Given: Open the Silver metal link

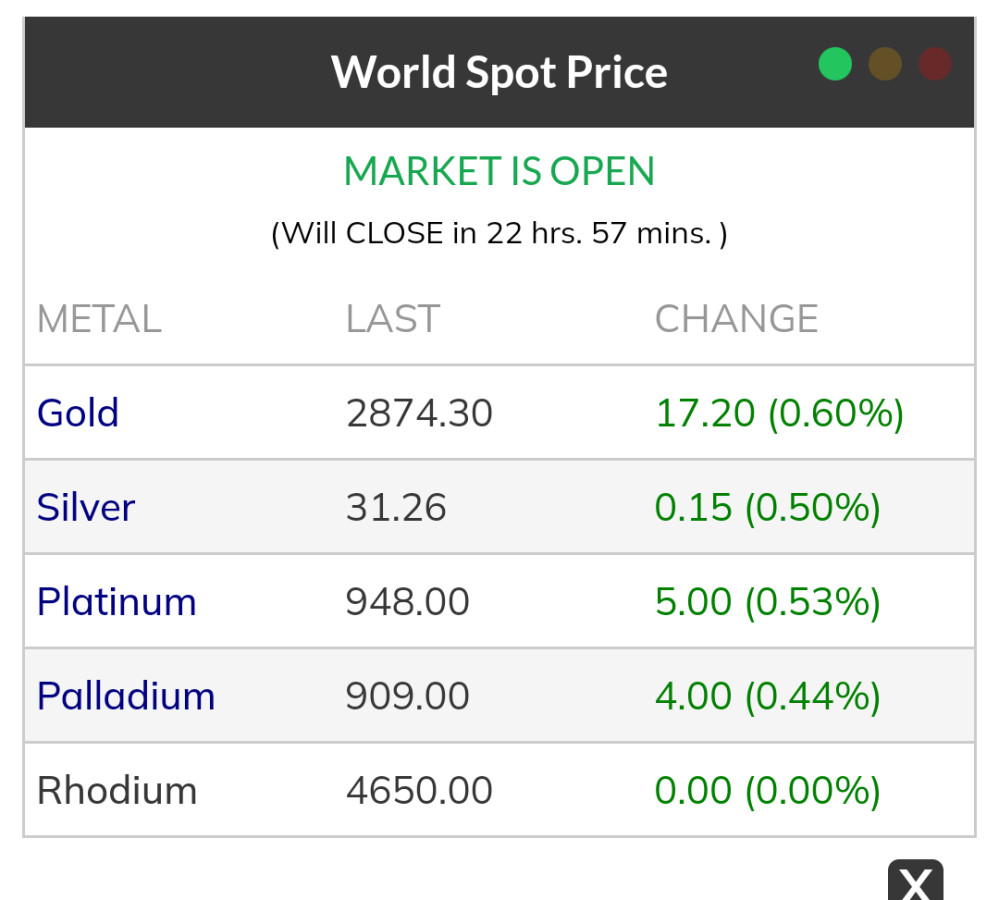Looking at the screenshot, I should coord(86,507).
